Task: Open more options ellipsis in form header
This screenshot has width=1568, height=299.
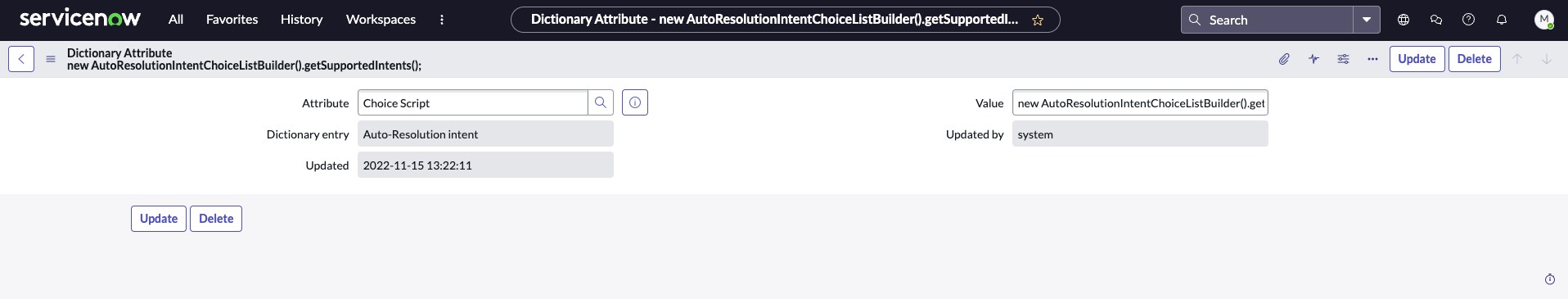Action: [x=1372, y=59]
